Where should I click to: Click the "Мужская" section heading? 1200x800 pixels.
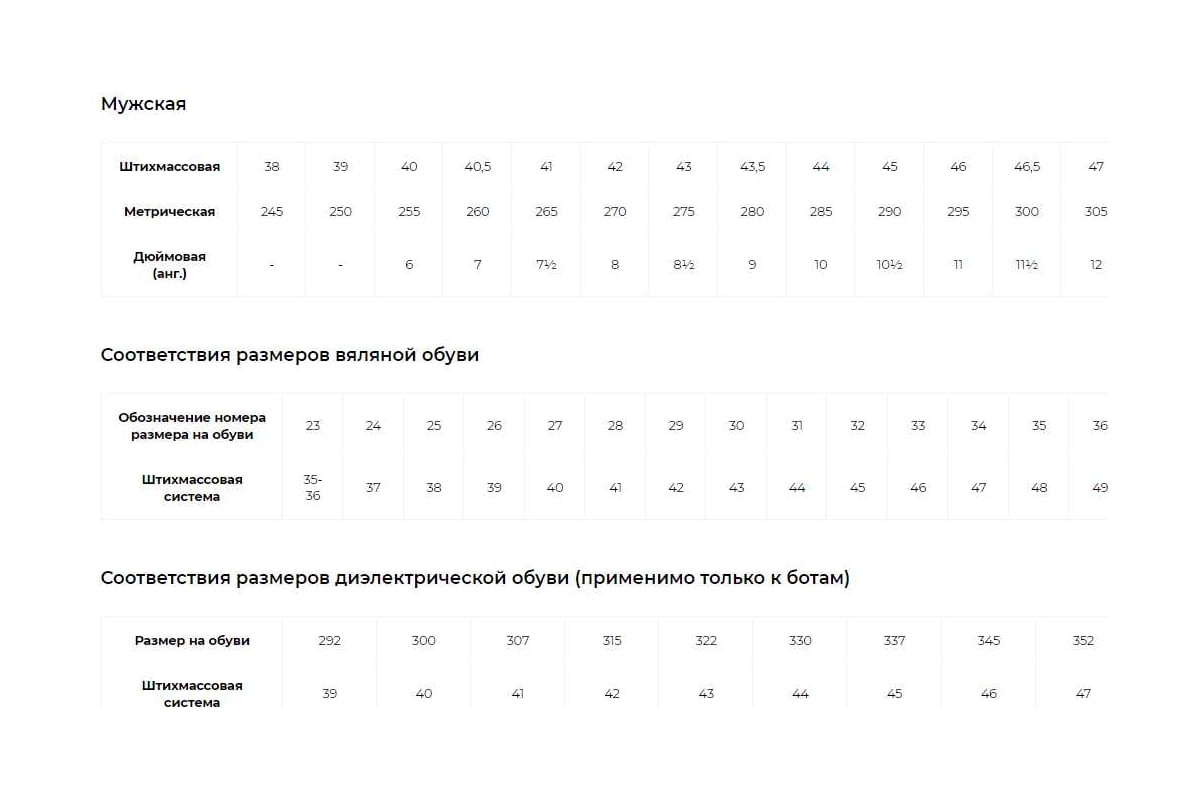[x=143, y=104]
